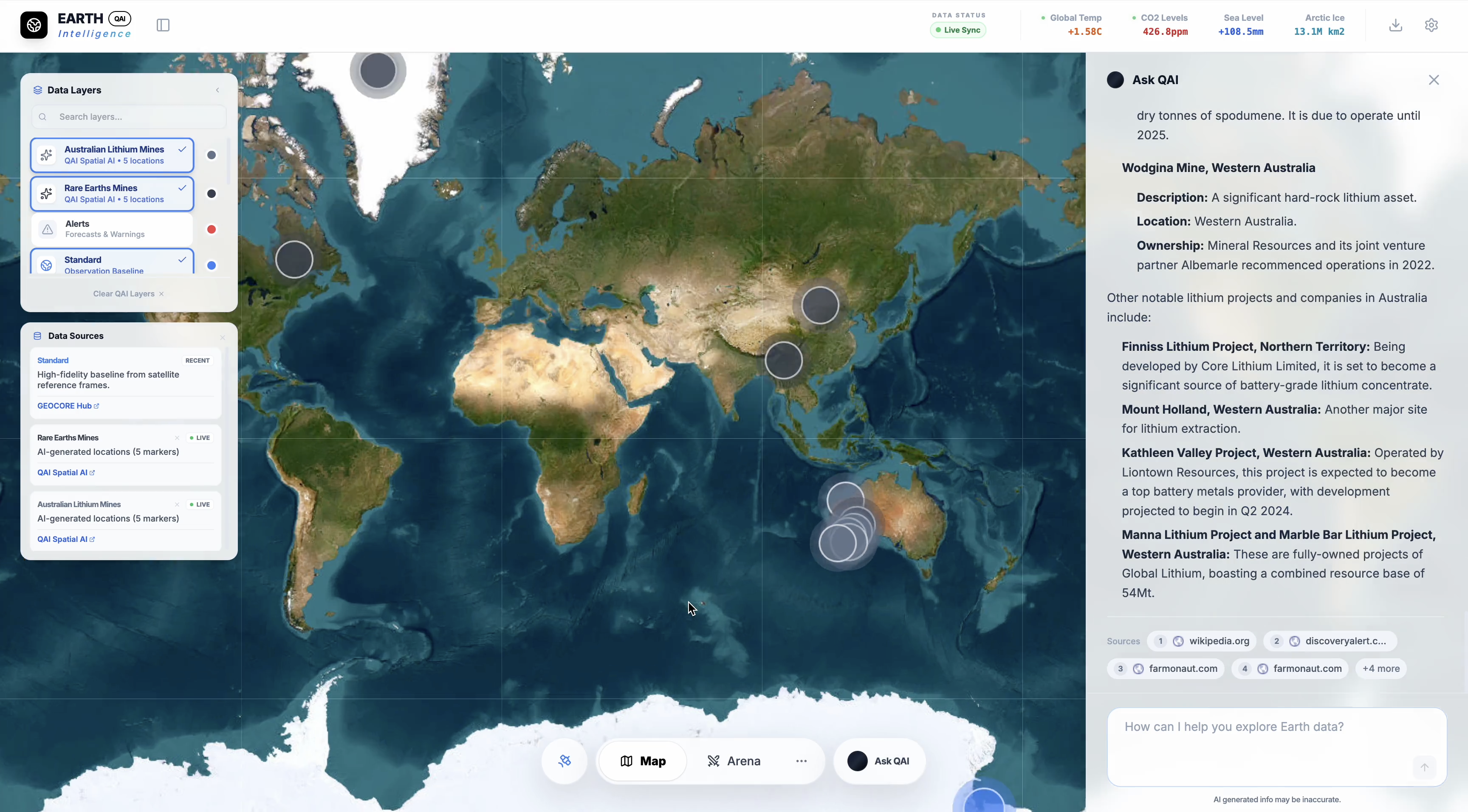Click the RECENT badge on Standard source
The image size is (1468, 812).
click(198, 360)
